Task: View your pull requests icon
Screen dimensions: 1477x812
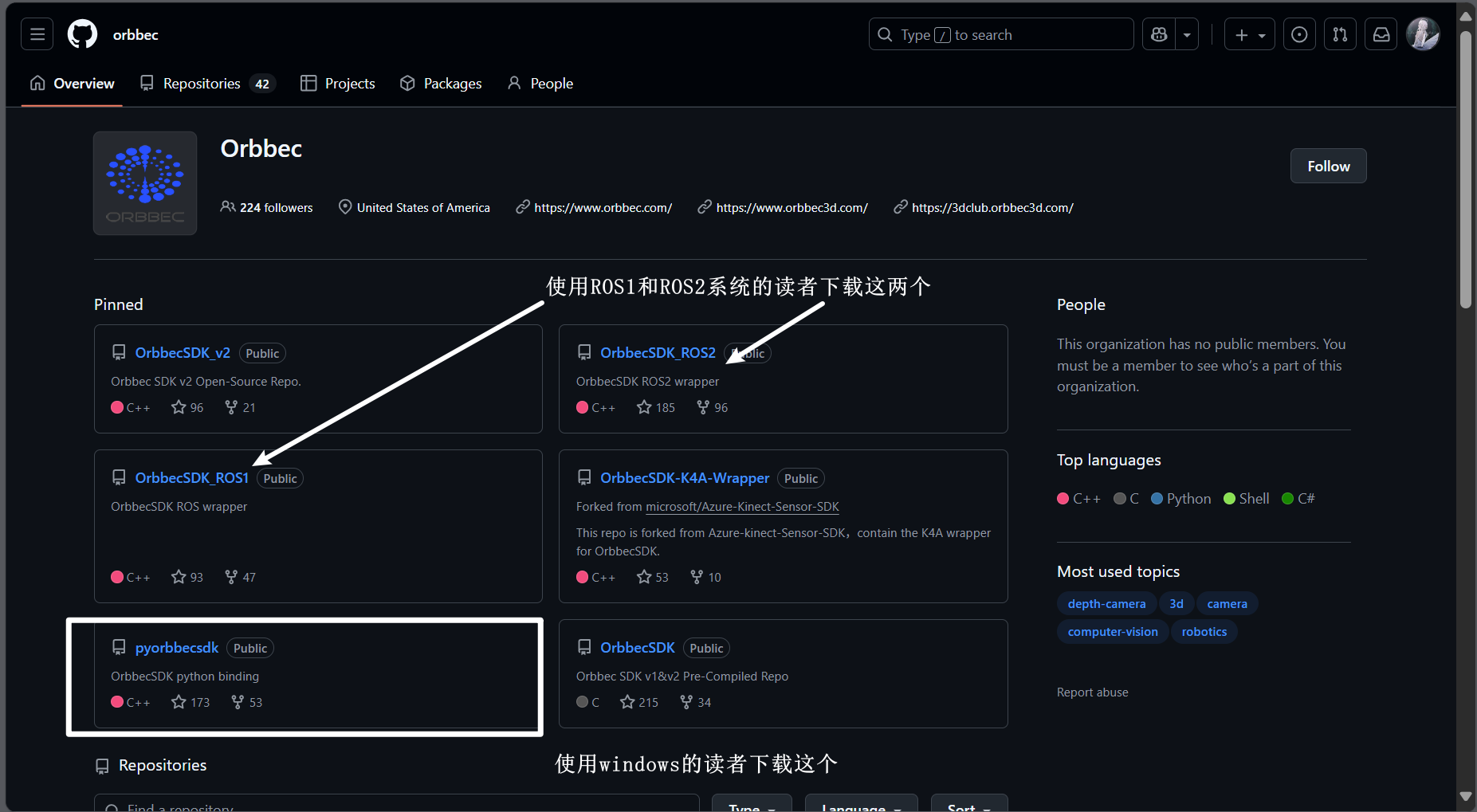Action: coord(1340,33)
